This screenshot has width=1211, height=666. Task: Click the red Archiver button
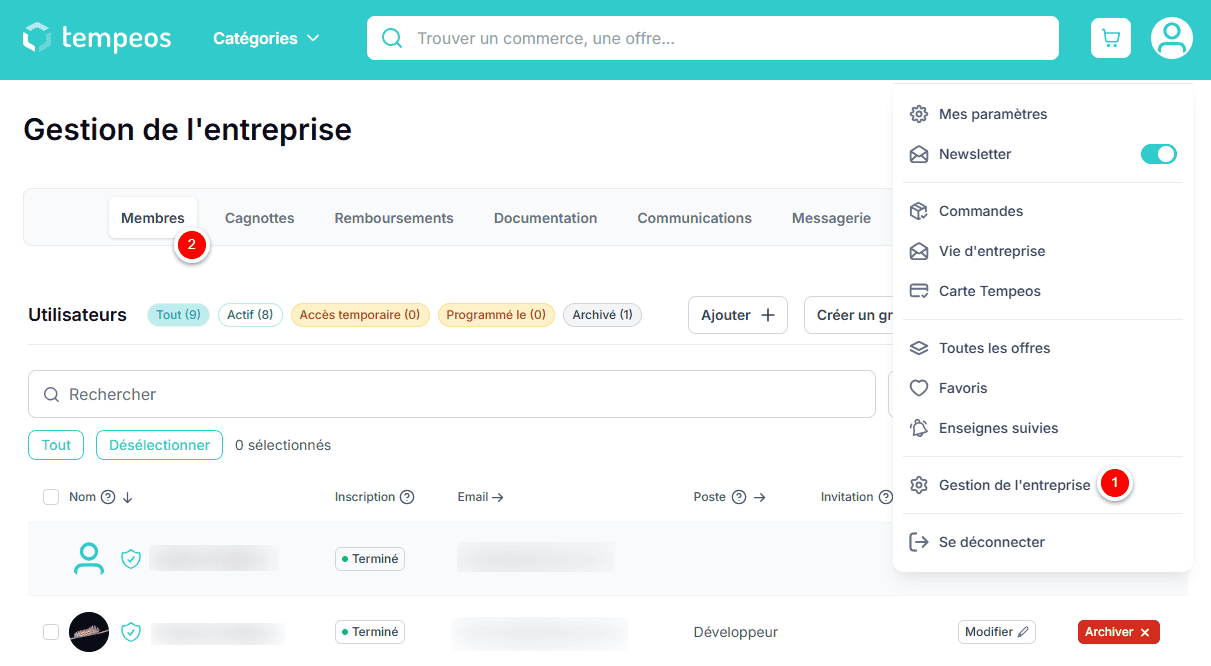click(1119, 632)
